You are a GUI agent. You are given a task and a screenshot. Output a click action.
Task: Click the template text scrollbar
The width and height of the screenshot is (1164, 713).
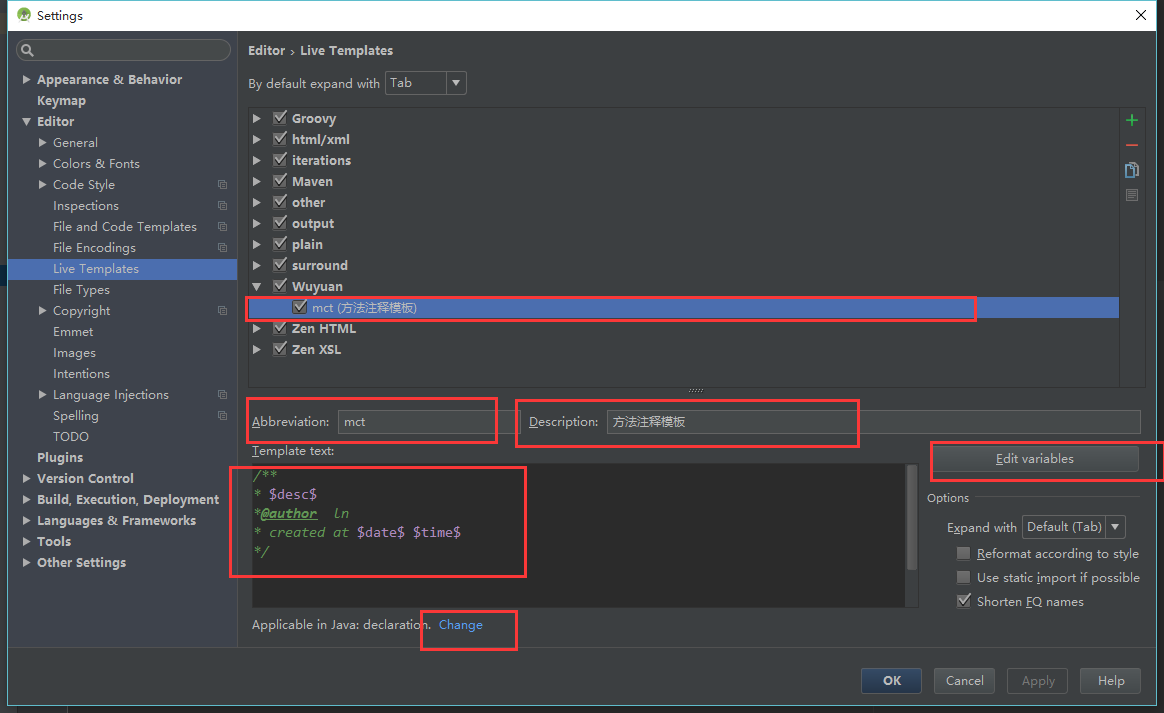(912, 518)
